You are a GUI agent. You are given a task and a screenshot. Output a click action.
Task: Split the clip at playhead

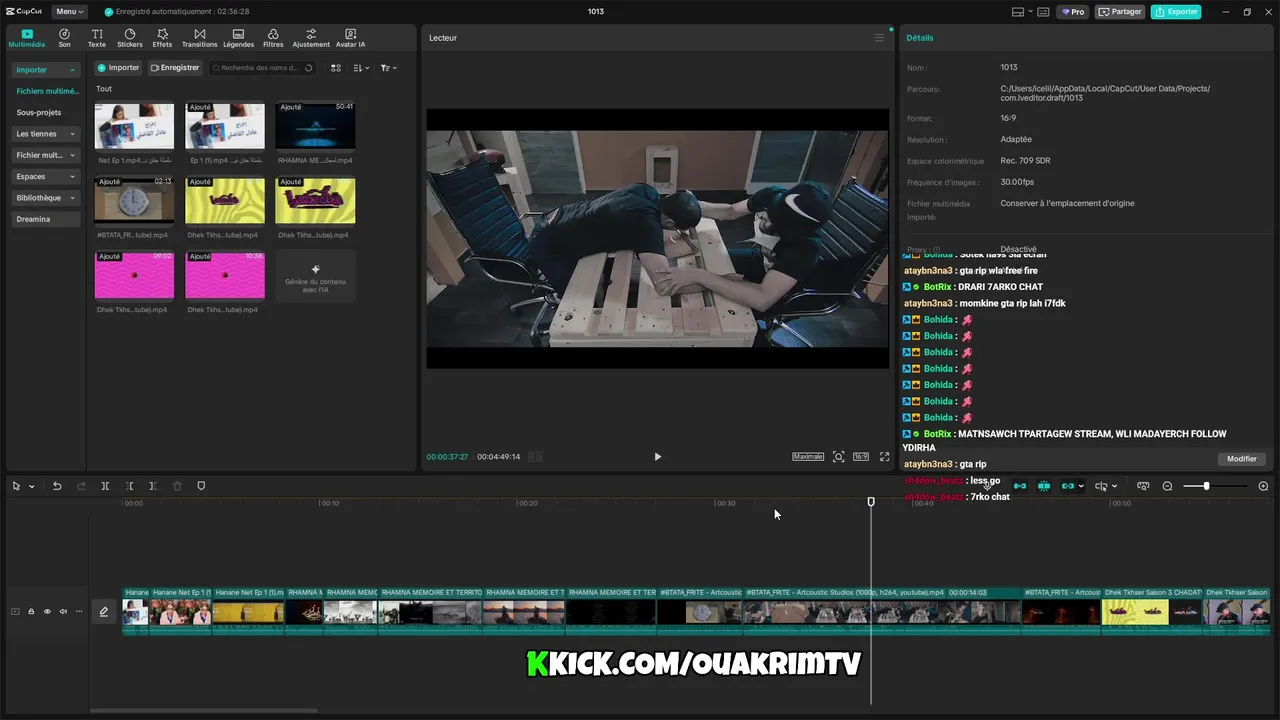(105, 486)
